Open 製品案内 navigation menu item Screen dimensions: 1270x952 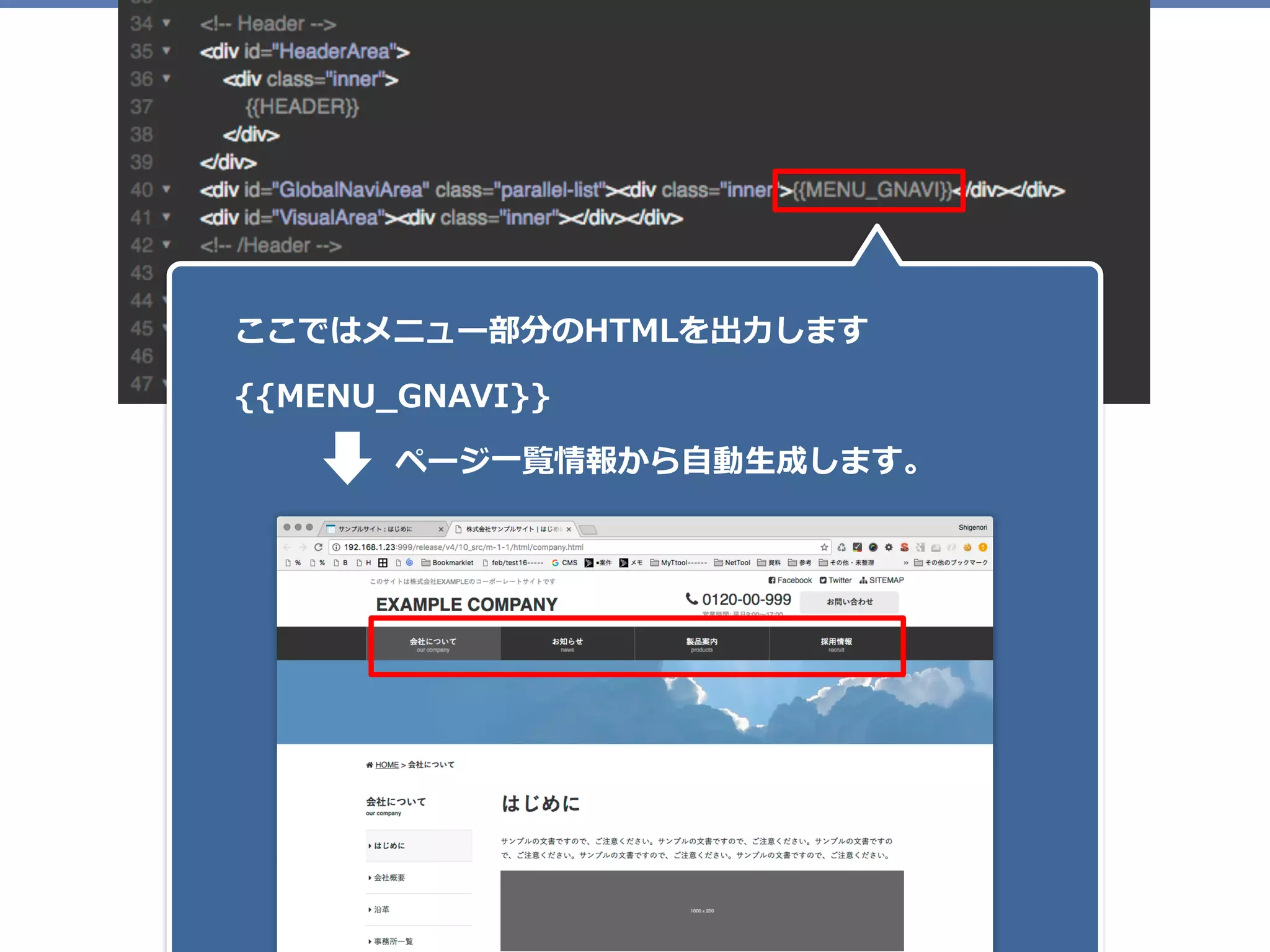pyautogui.click(x=701, y=644)
